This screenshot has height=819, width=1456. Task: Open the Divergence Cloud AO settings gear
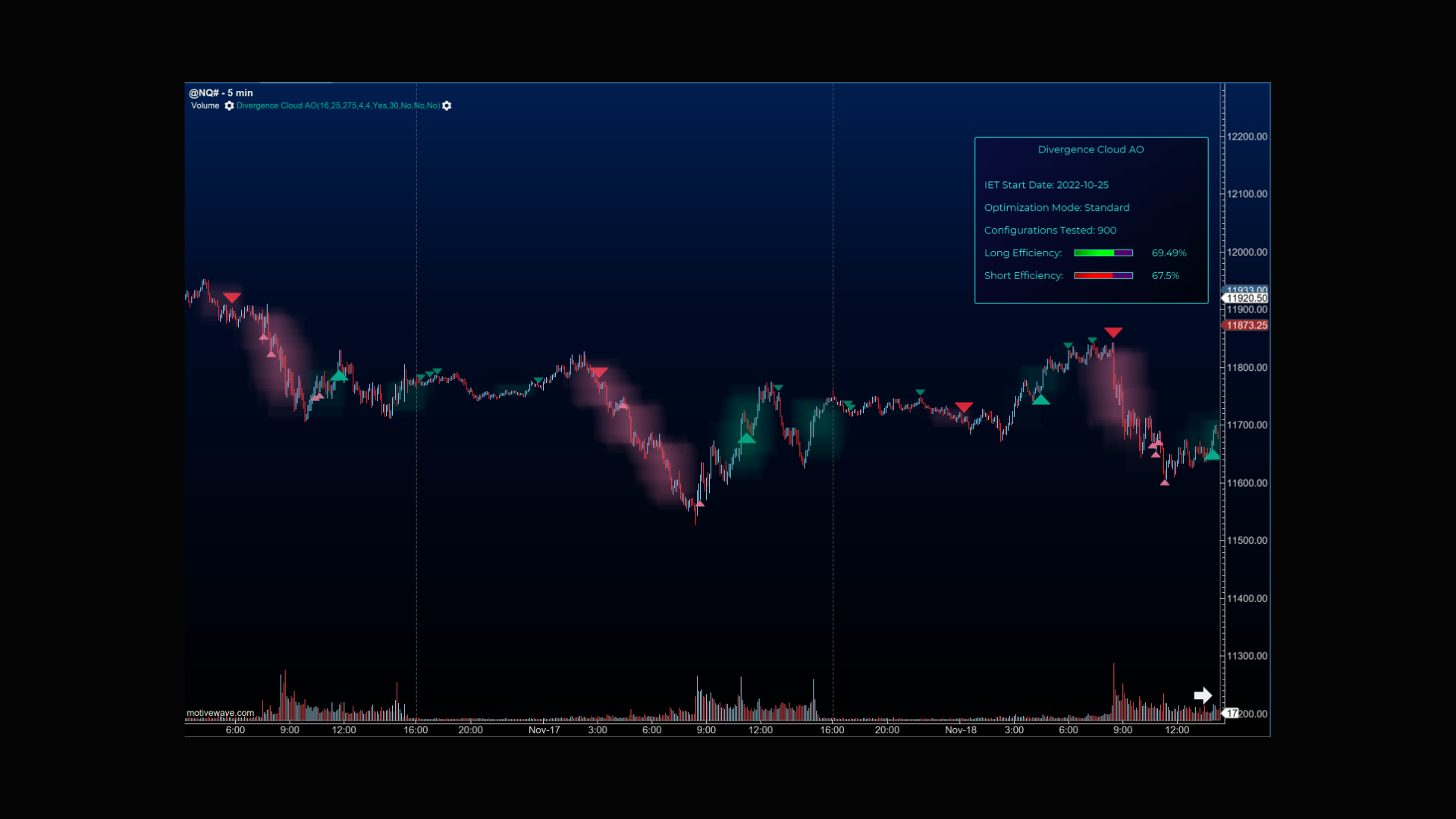coord(447,106)
